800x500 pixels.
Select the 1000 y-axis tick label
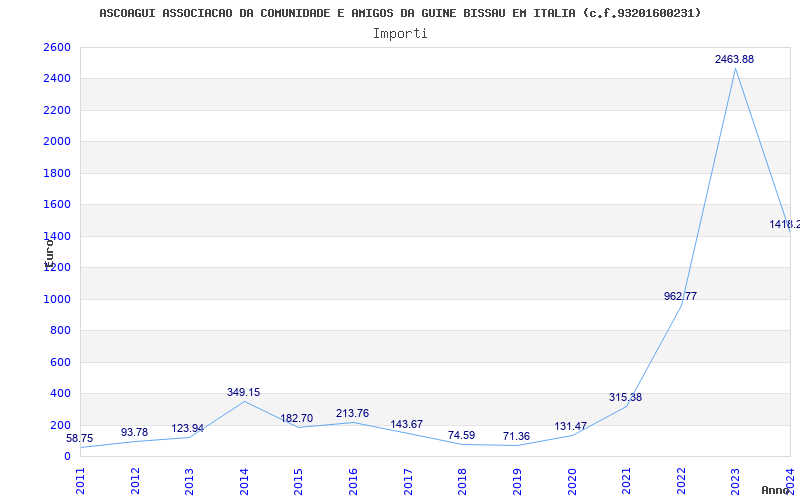(57, 299)
